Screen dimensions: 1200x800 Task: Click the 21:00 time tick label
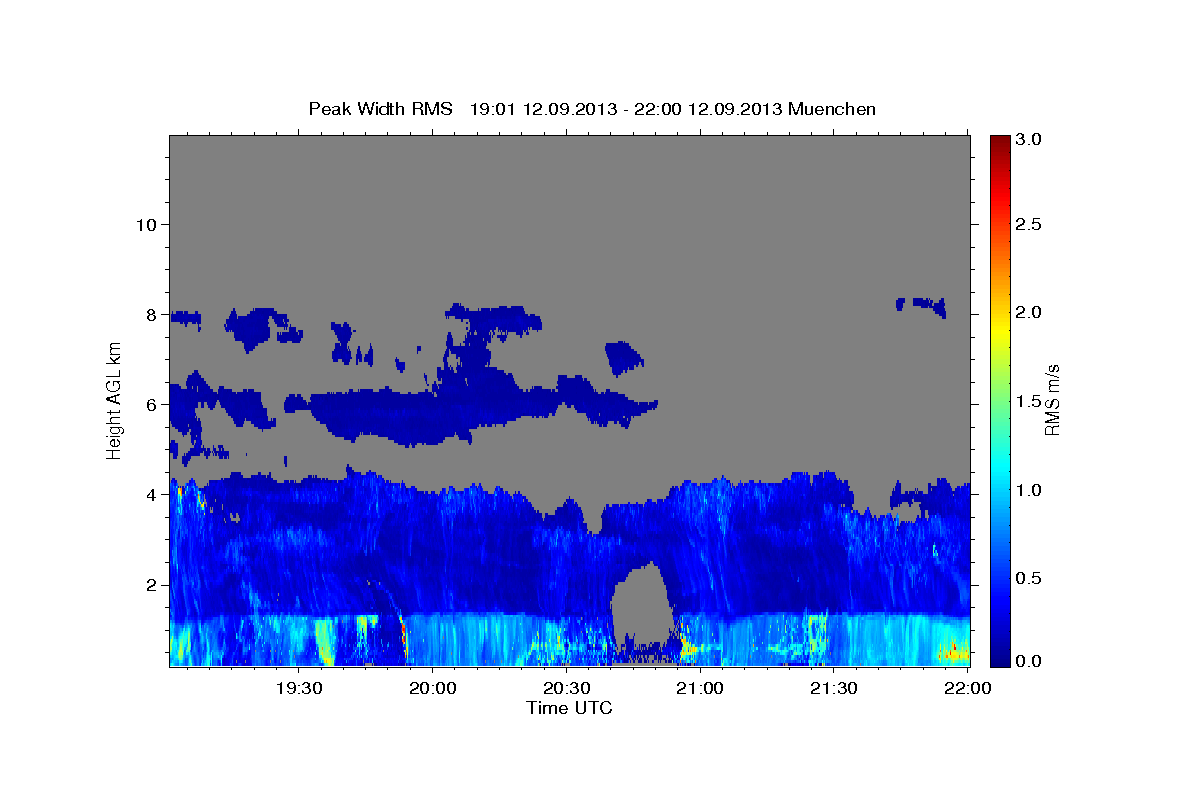pos(699,688)
